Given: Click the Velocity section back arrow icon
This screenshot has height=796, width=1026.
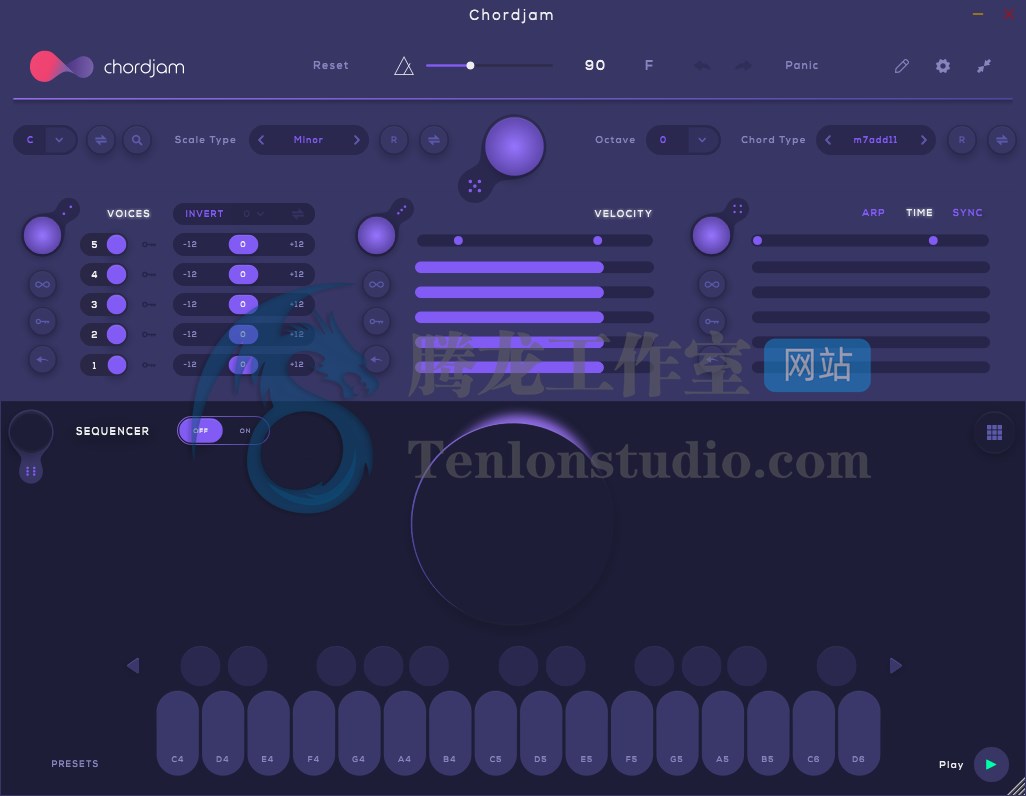Looking at the screenshot, I should 376,359.
